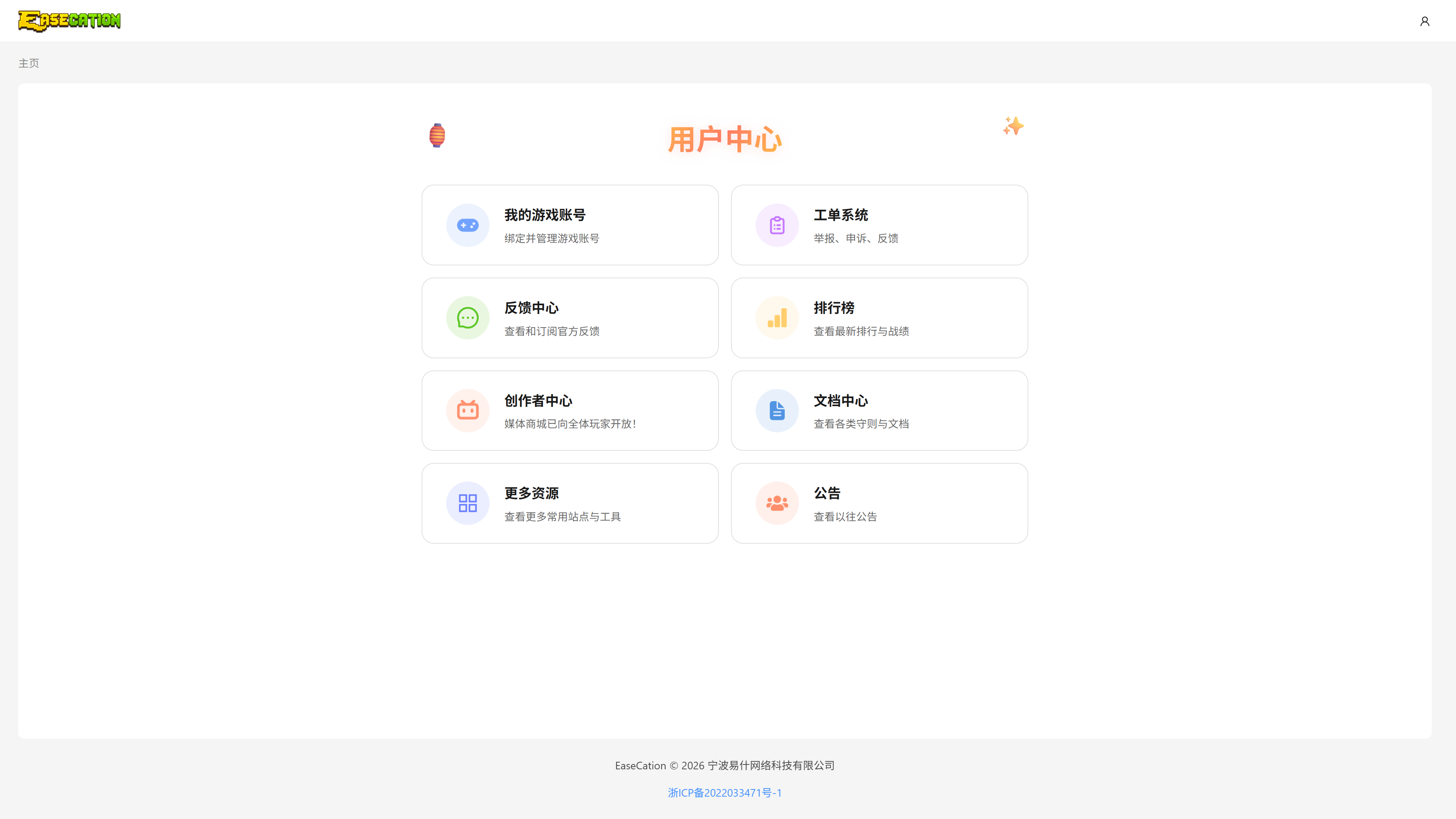The width and height of the screenshot is (1456, 819).
Task: Open the 公告 card title
Action: pyautogui.click(x=827, y=493)
